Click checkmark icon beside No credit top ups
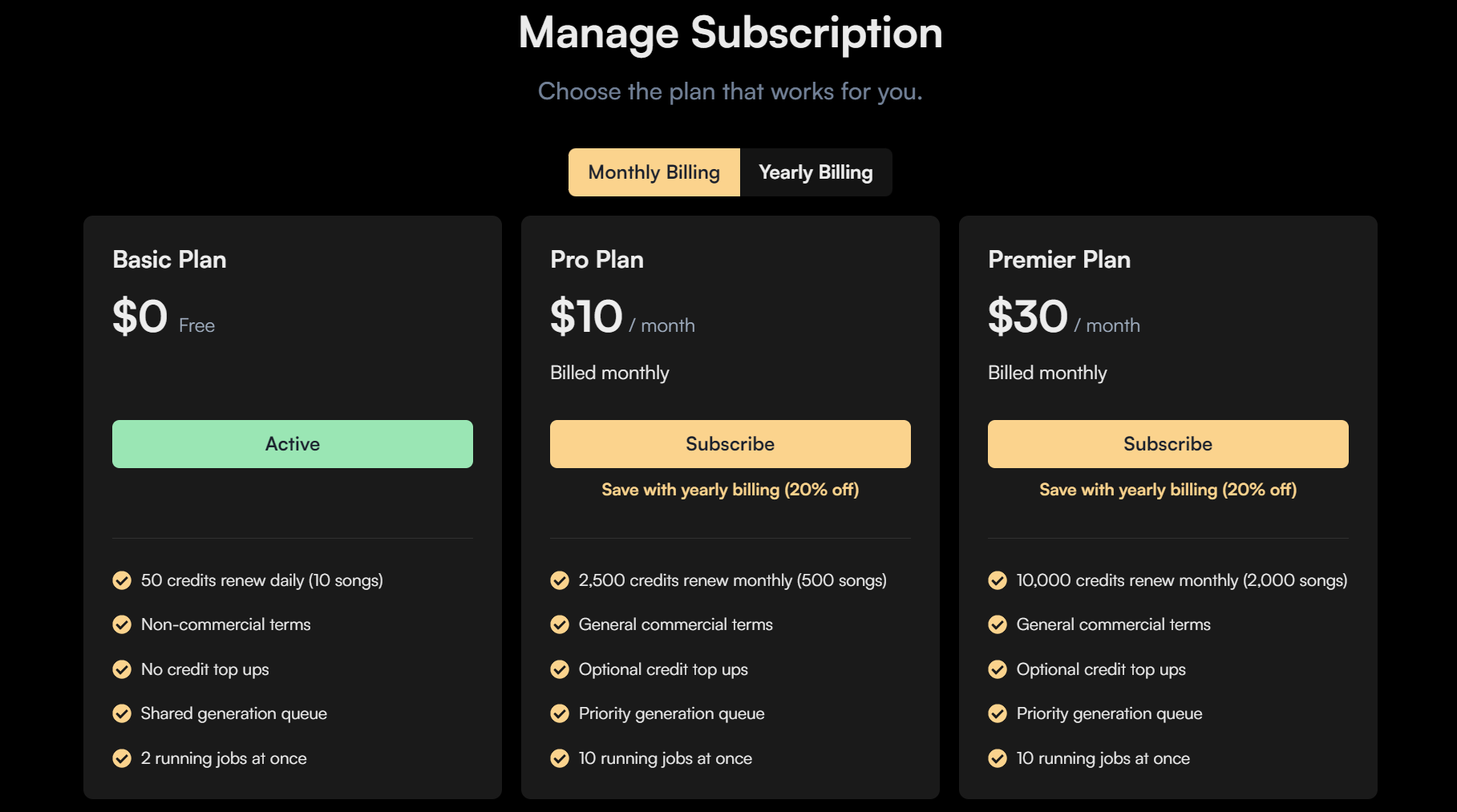This screenshot has width=1457, height=812. pos(122,669)
